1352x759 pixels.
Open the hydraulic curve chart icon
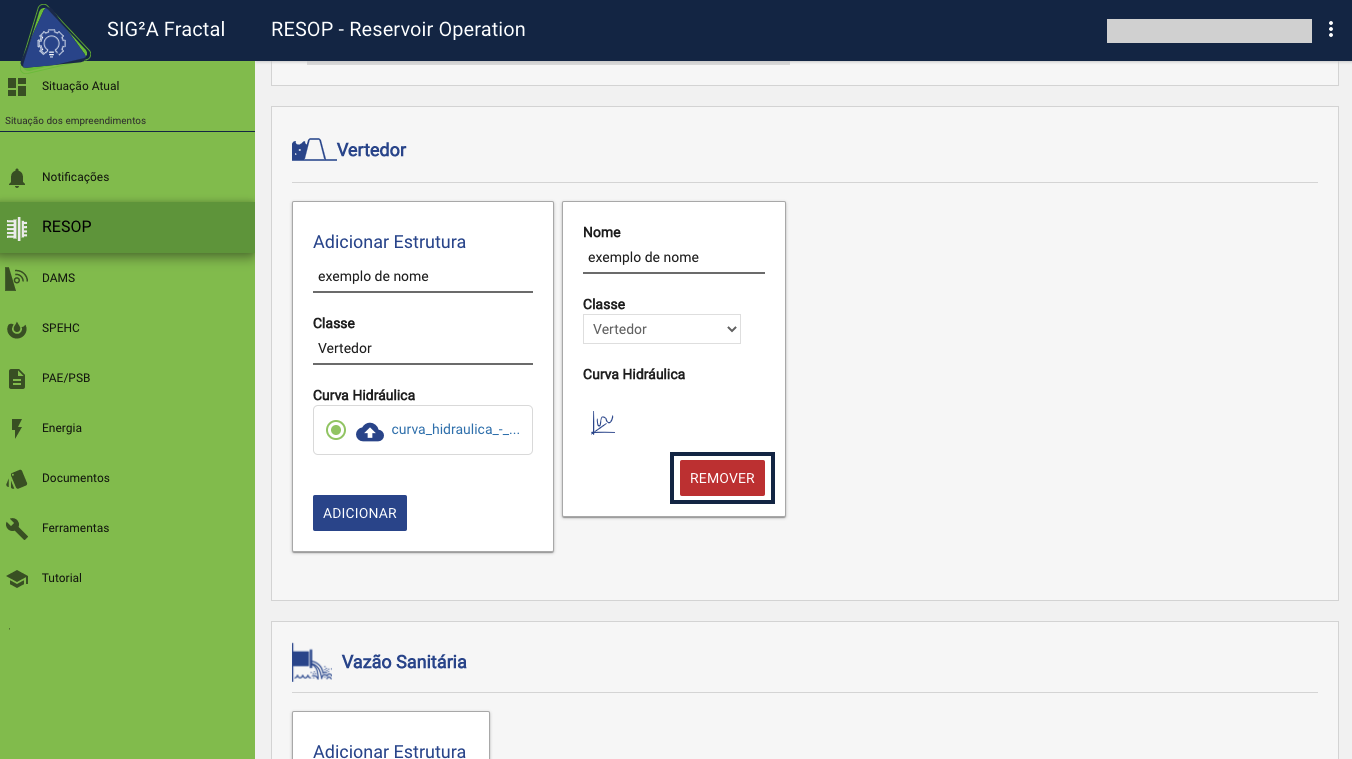[x=602, y=424]
